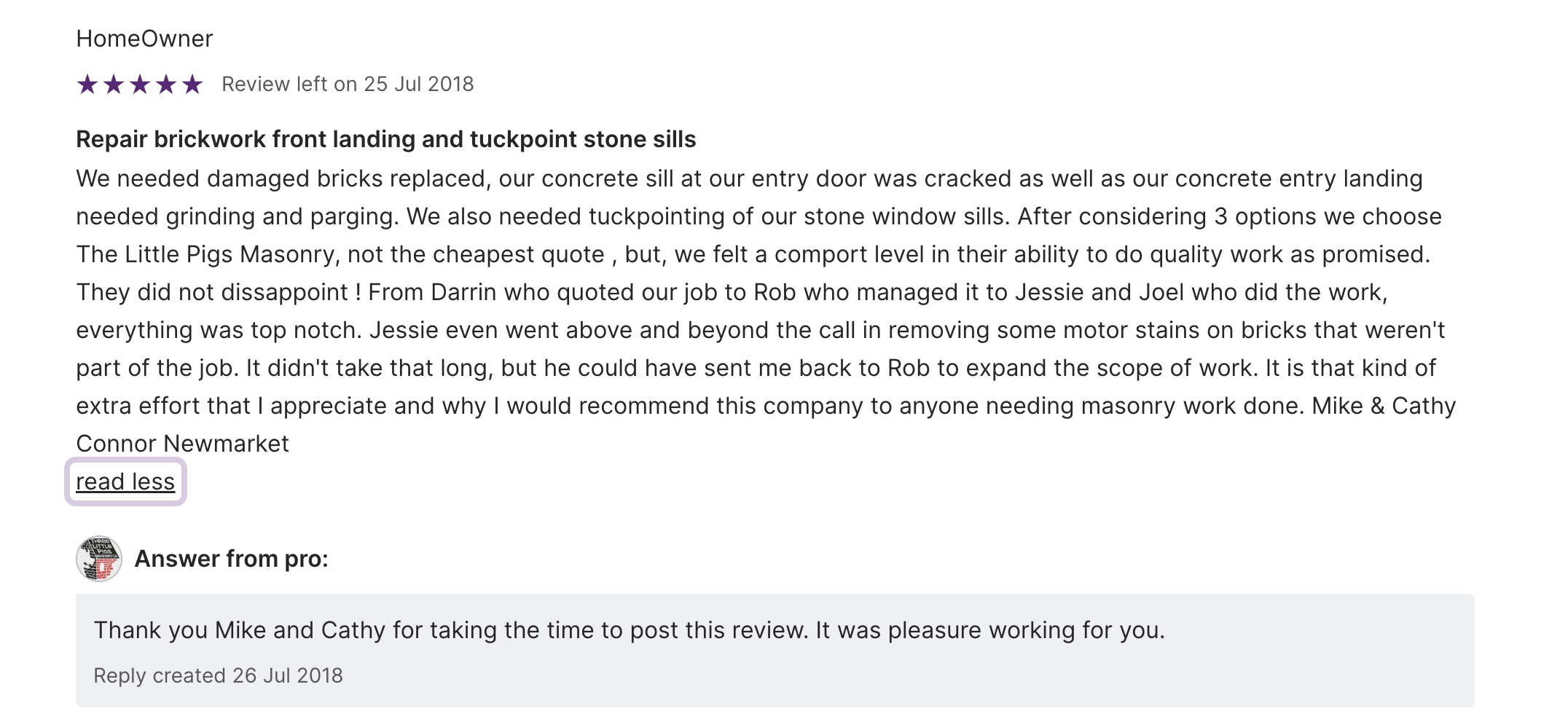Click the second purple rating star
Screen dimensions: 1568x711
pos(114,85)
